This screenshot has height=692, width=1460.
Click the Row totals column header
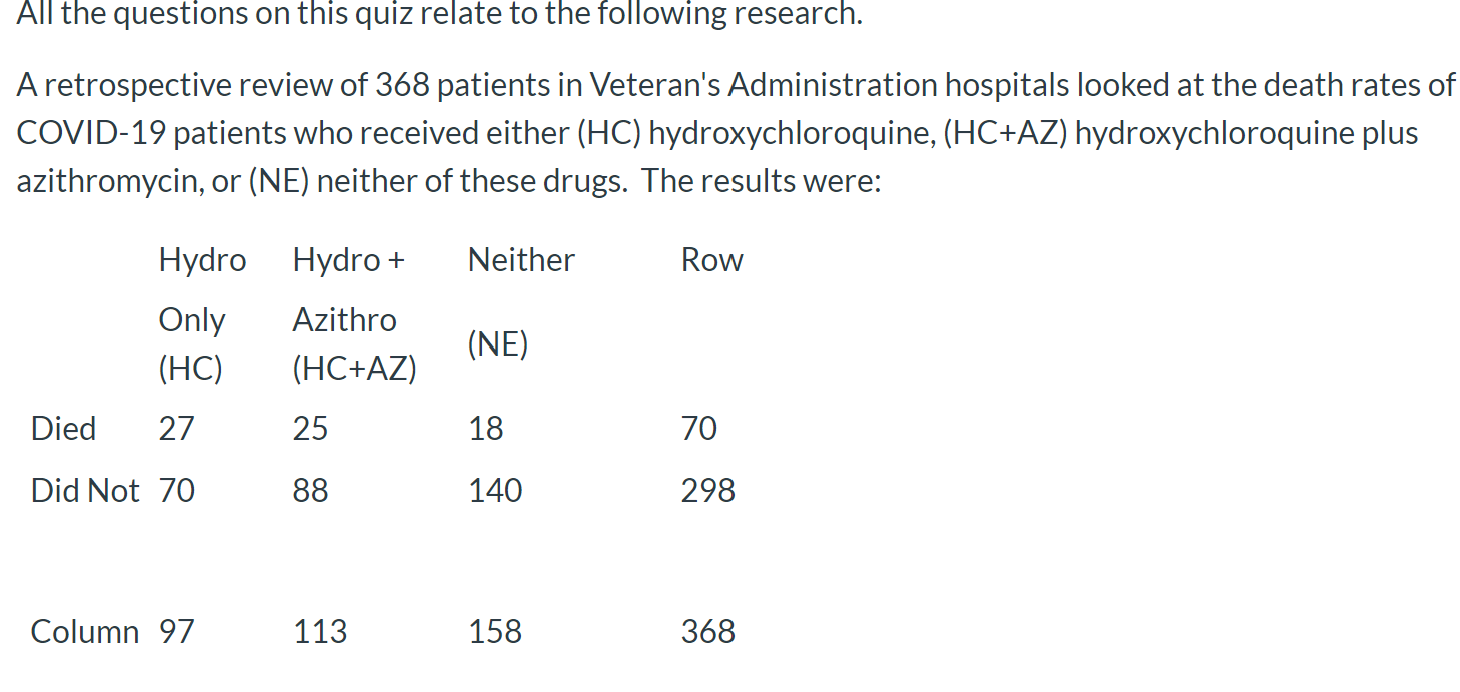point(712,260)
